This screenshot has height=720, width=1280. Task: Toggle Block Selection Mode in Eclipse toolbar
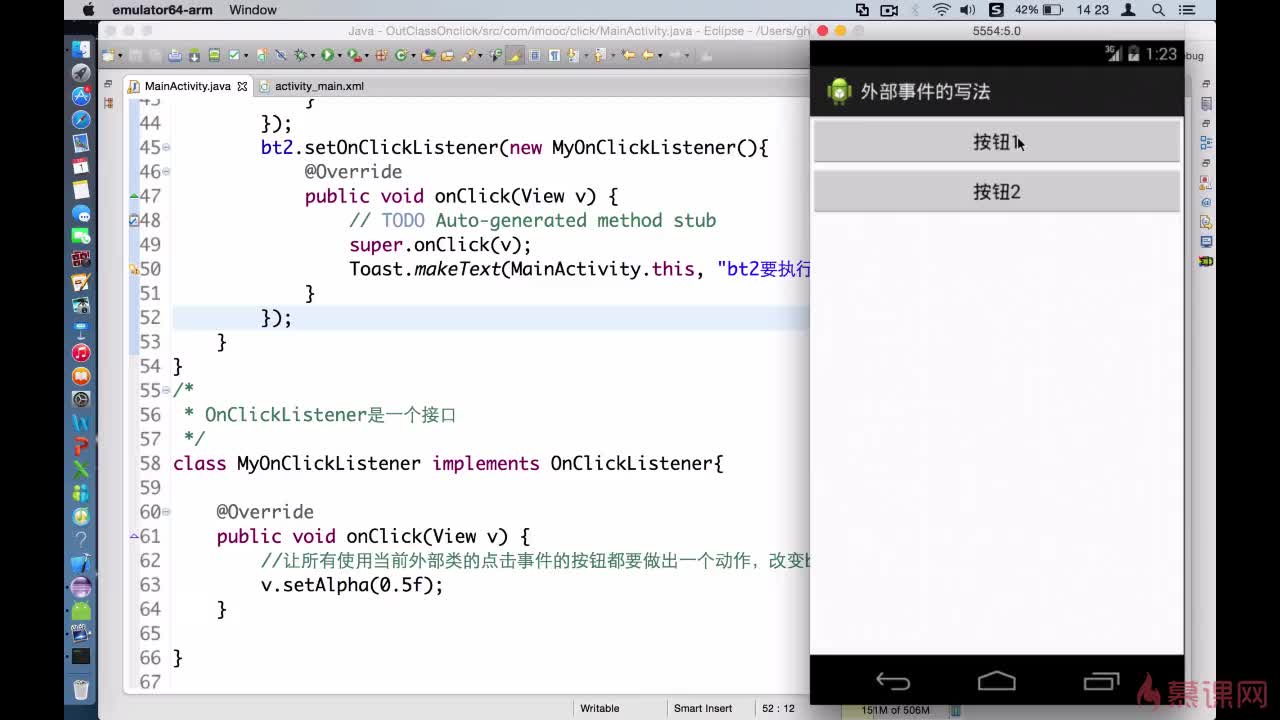pos(534,56)
